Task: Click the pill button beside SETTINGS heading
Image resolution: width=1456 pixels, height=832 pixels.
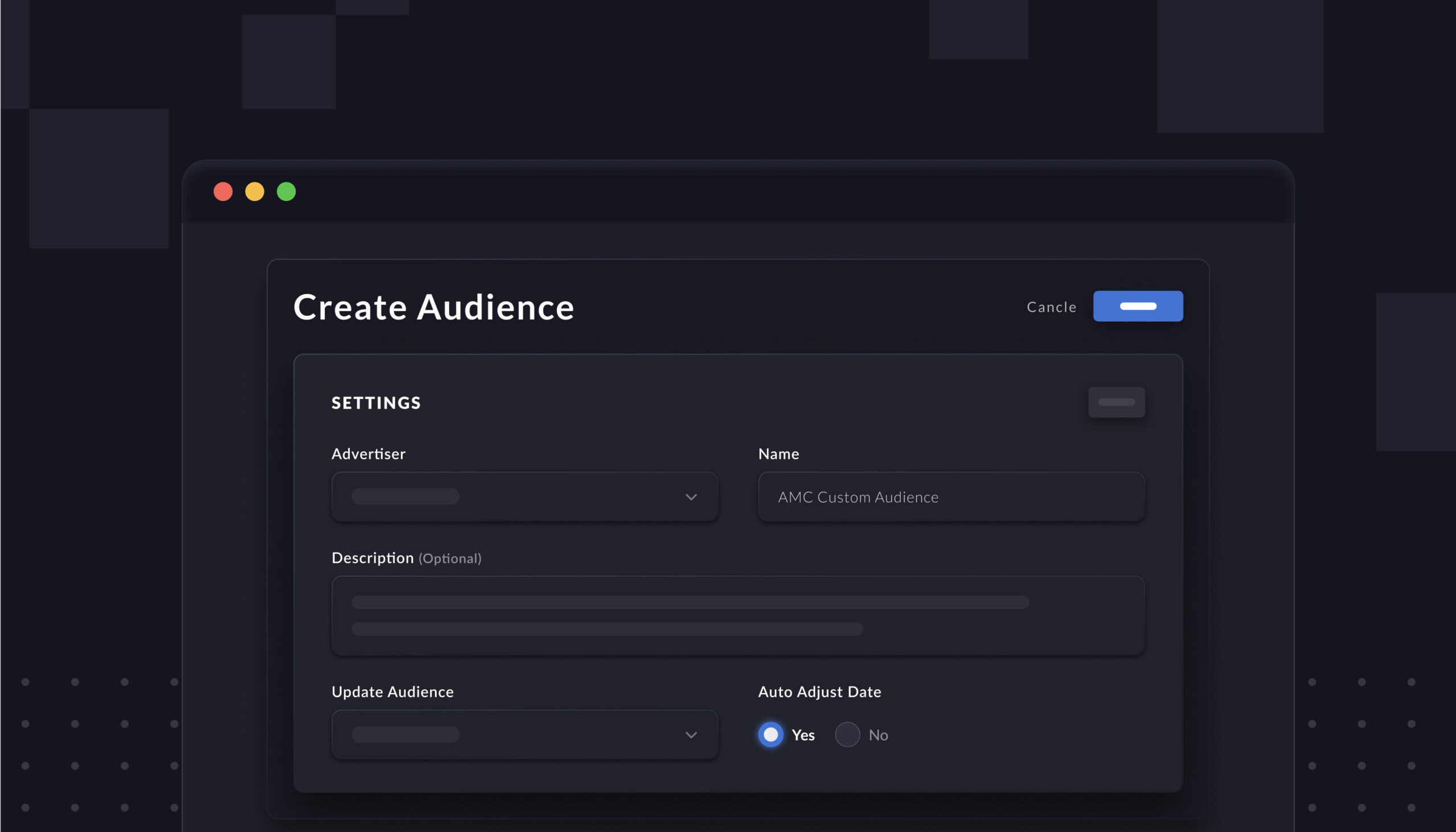Action: pos(1116,402)
